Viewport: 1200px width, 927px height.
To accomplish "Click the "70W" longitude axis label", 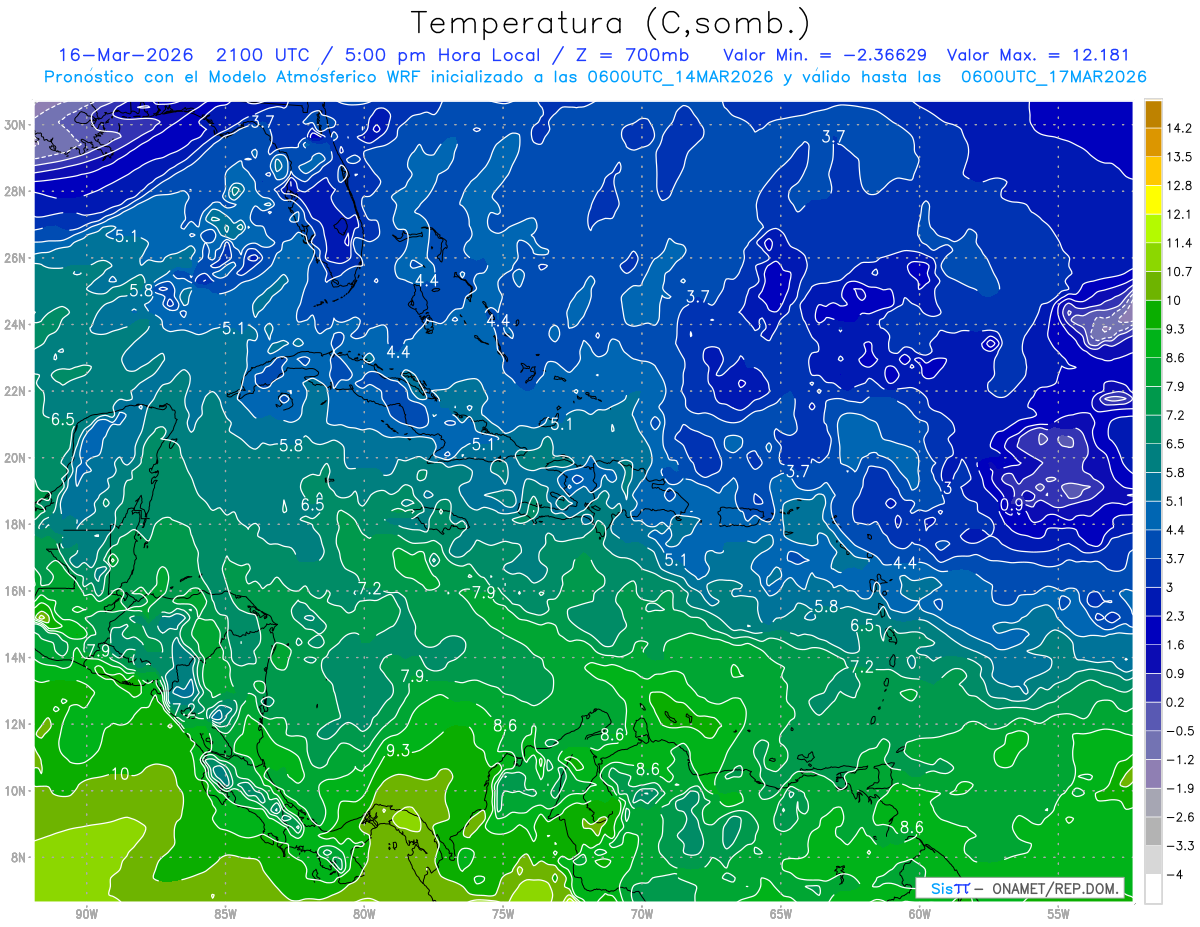I will (x=642, y=913).
